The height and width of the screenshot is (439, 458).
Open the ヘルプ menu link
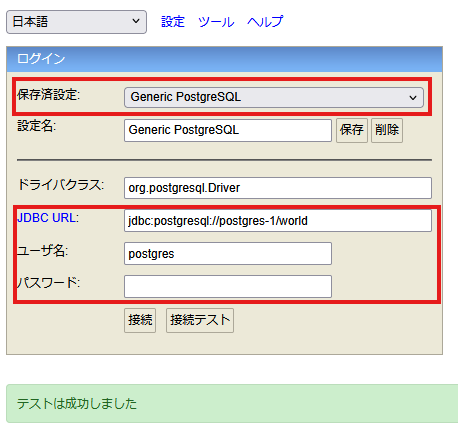tap(265, 22)
